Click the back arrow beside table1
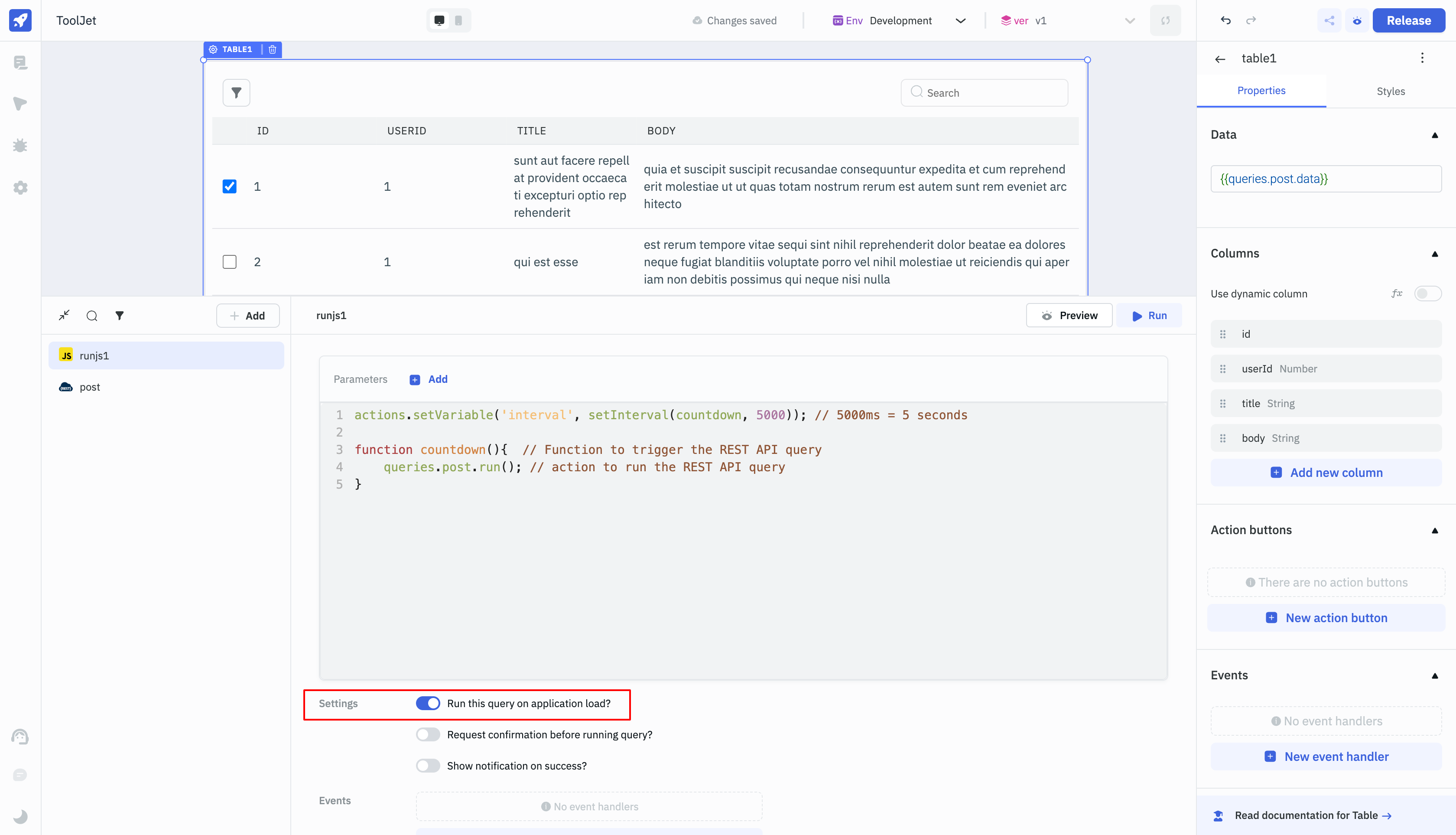The width and height of the screenshot is (1456, 835). (x=1220, y=59)
